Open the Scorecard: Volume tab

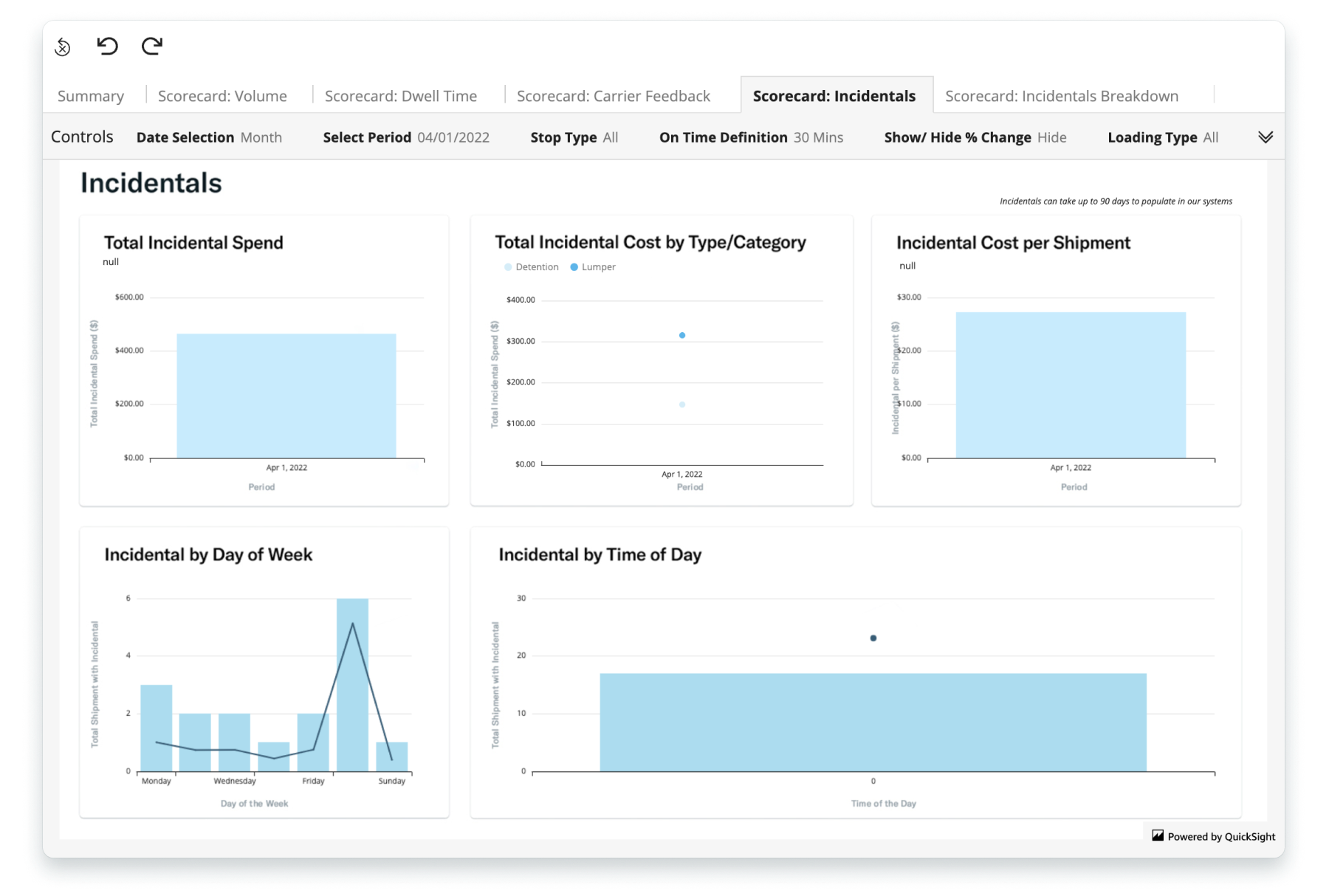[222, 96]
